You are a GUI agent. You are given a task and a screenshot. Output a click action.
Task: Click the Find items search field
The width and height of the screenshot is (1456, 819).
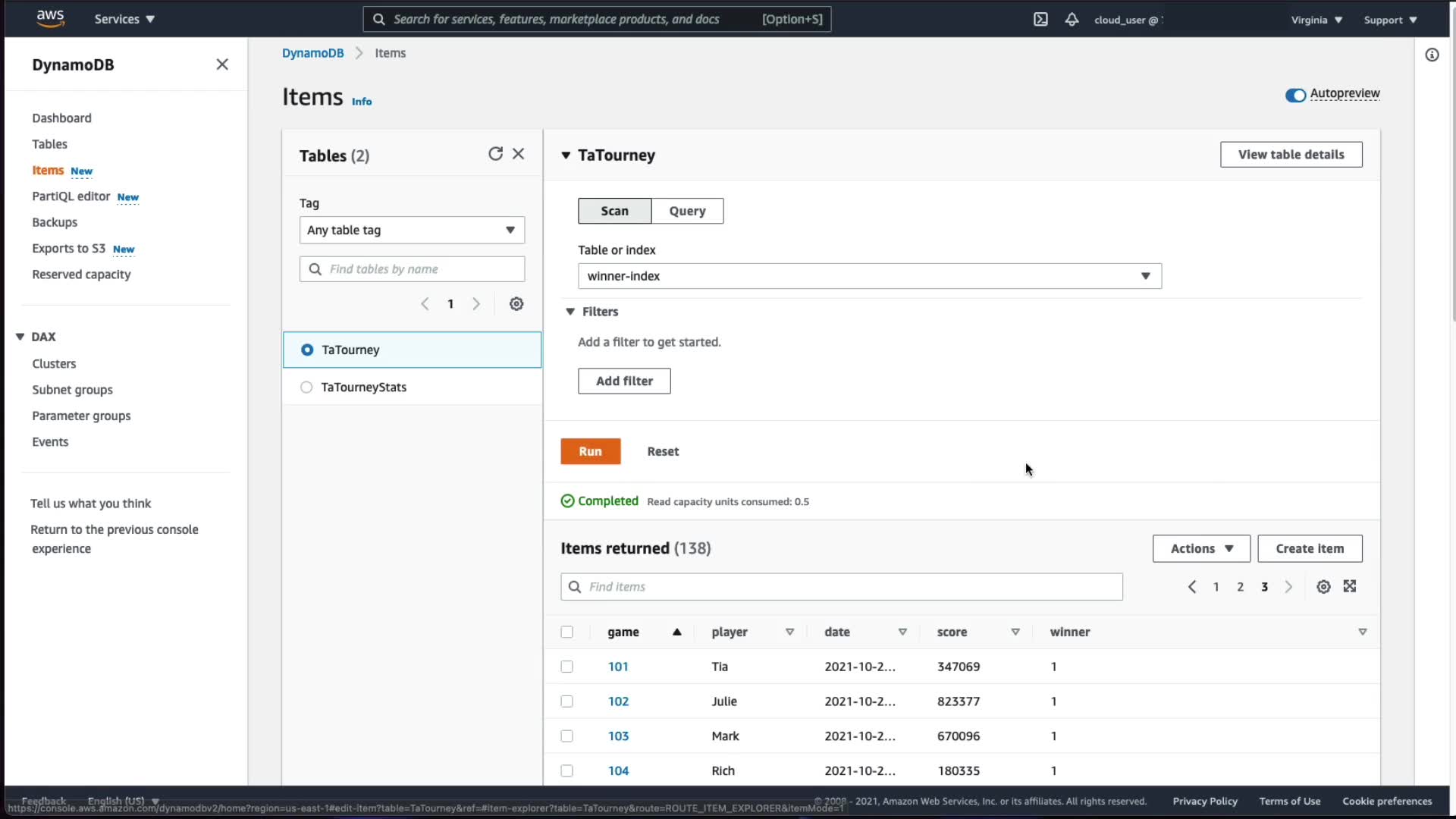coord(842,587)
